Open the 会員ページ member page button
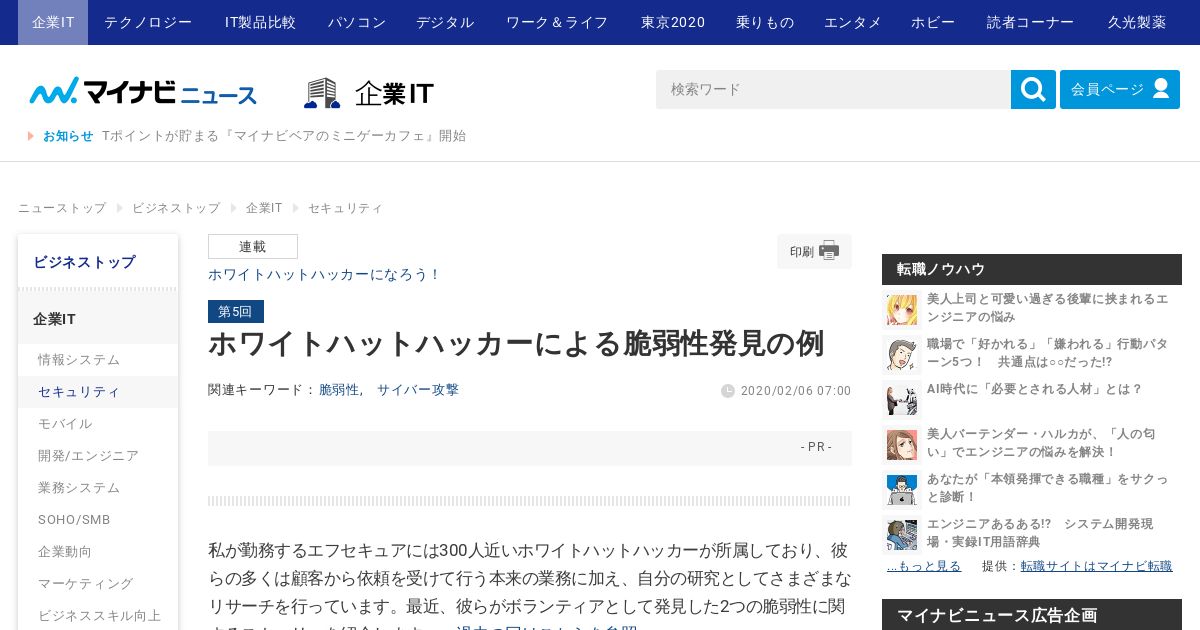1200x630 pixels. tap(1120, 90)
